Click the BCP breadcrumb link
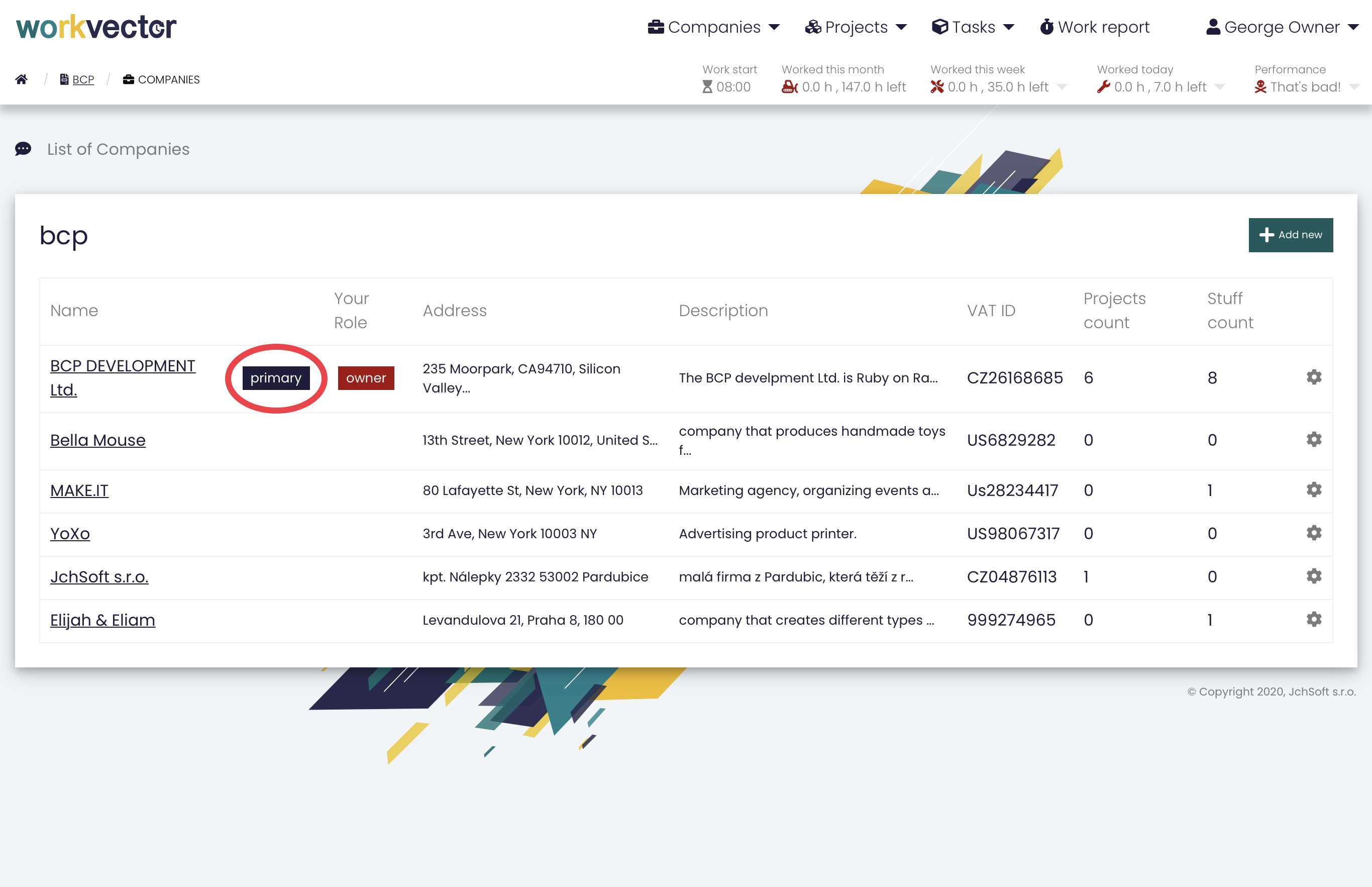 (83, 79)
